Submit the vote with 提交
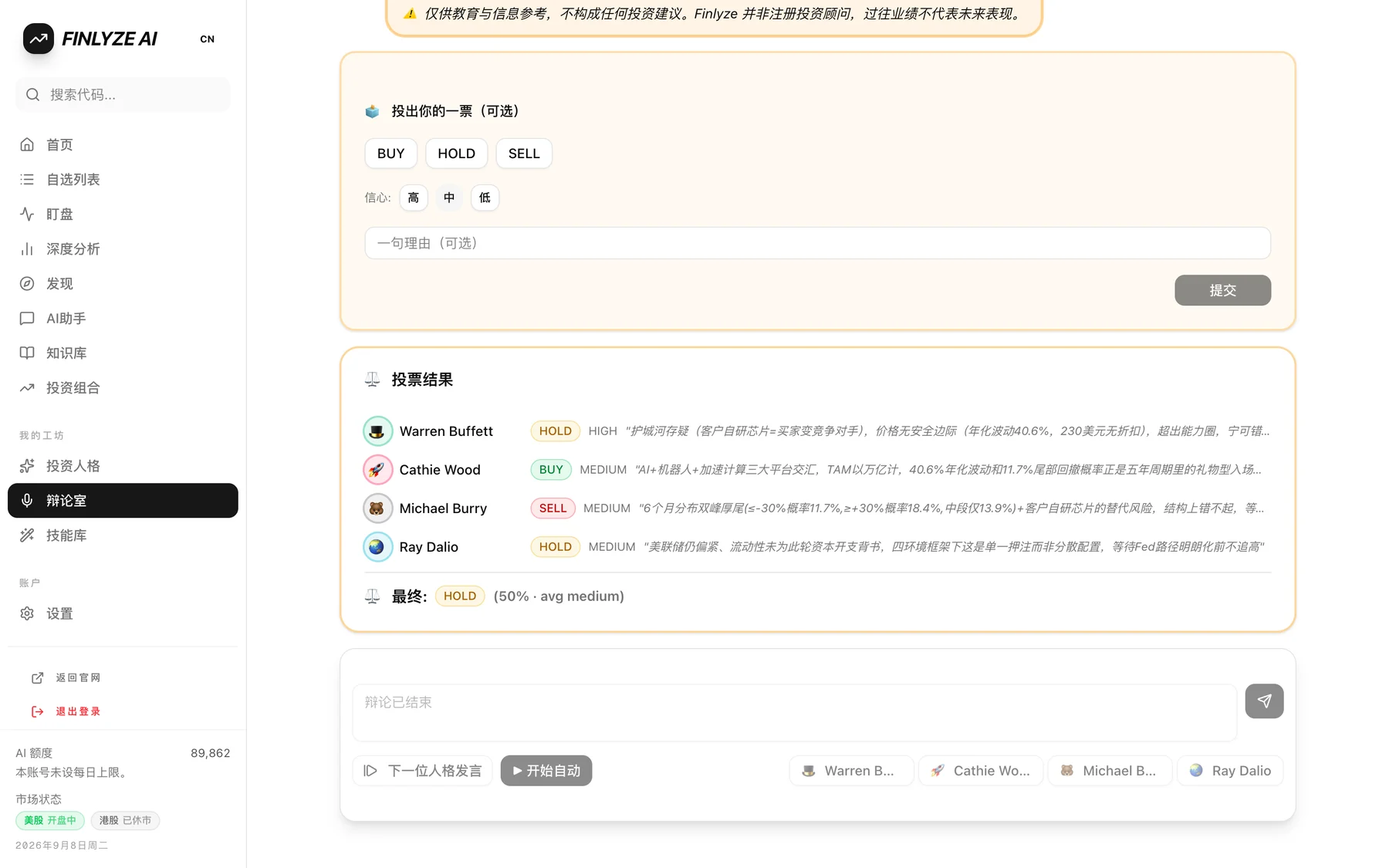The image size is (1389, 868). 1222,290
